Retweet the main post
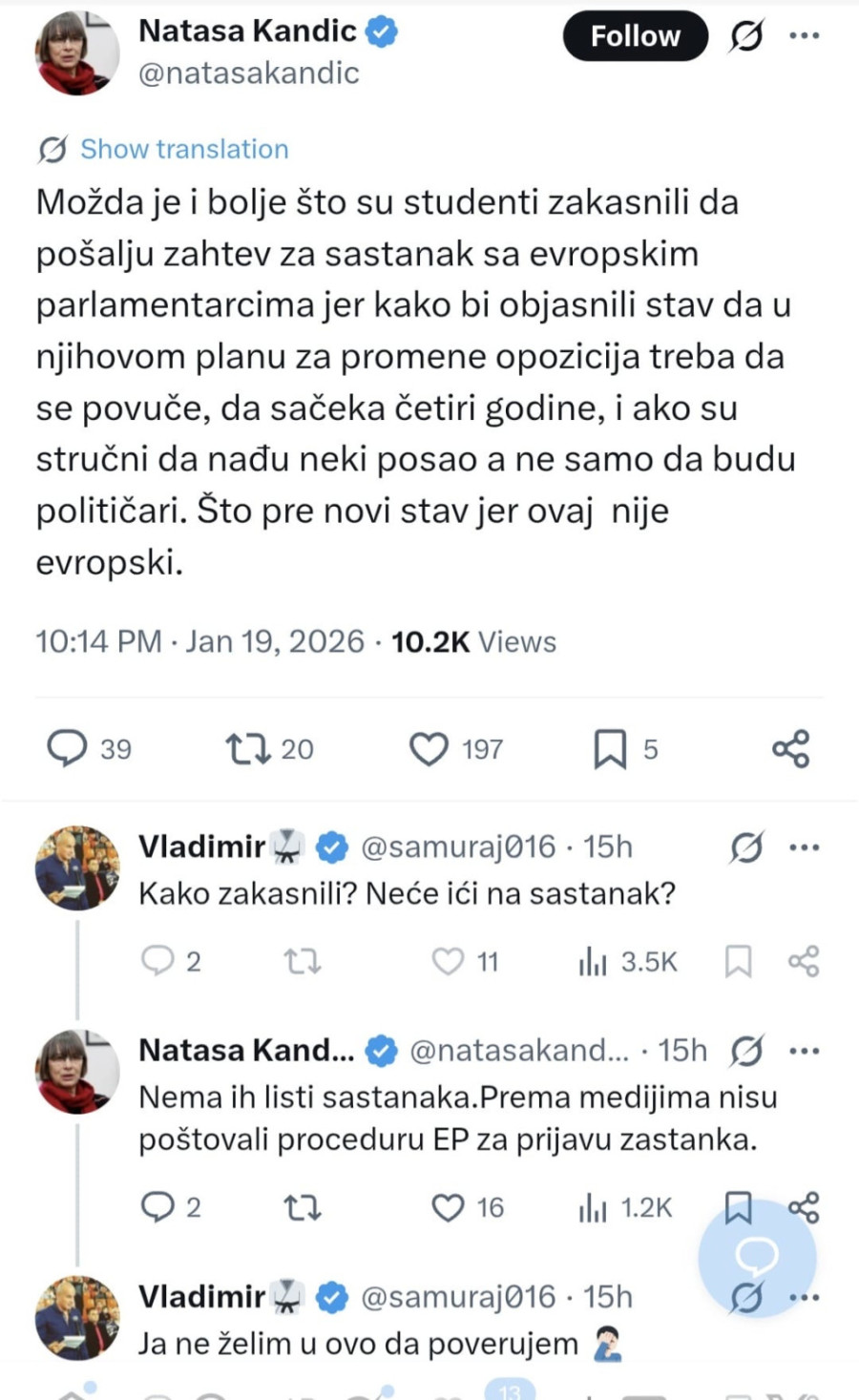 tap(245, 748)
